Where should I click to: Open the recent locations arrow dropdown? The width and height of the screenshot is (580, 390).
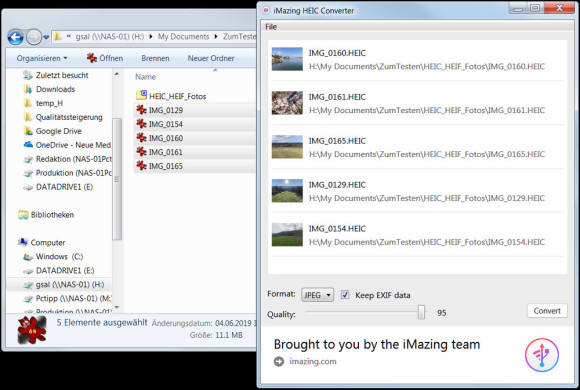coord(46,37)
